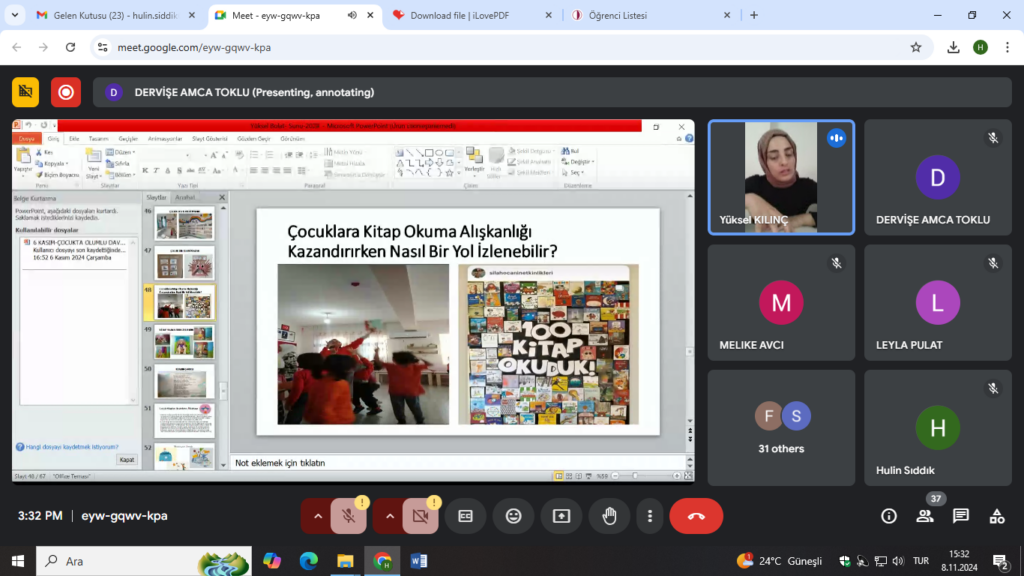Viewport: 1024px width, 576px height.
Task: Open more options three-dot menu
Action: (x=650, y=516)
